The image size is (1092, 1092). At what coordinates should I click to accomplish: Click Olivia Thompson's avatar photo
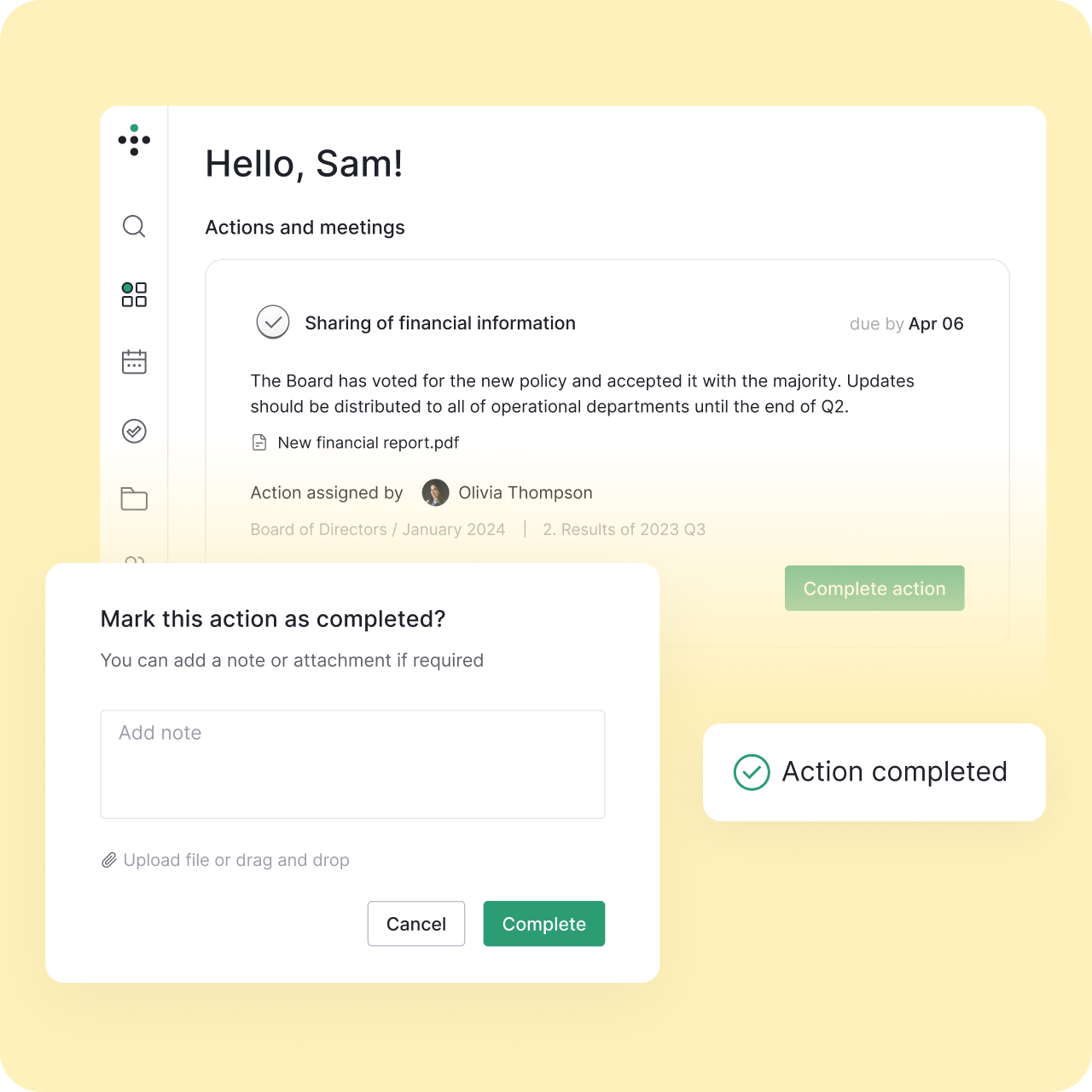436,492
